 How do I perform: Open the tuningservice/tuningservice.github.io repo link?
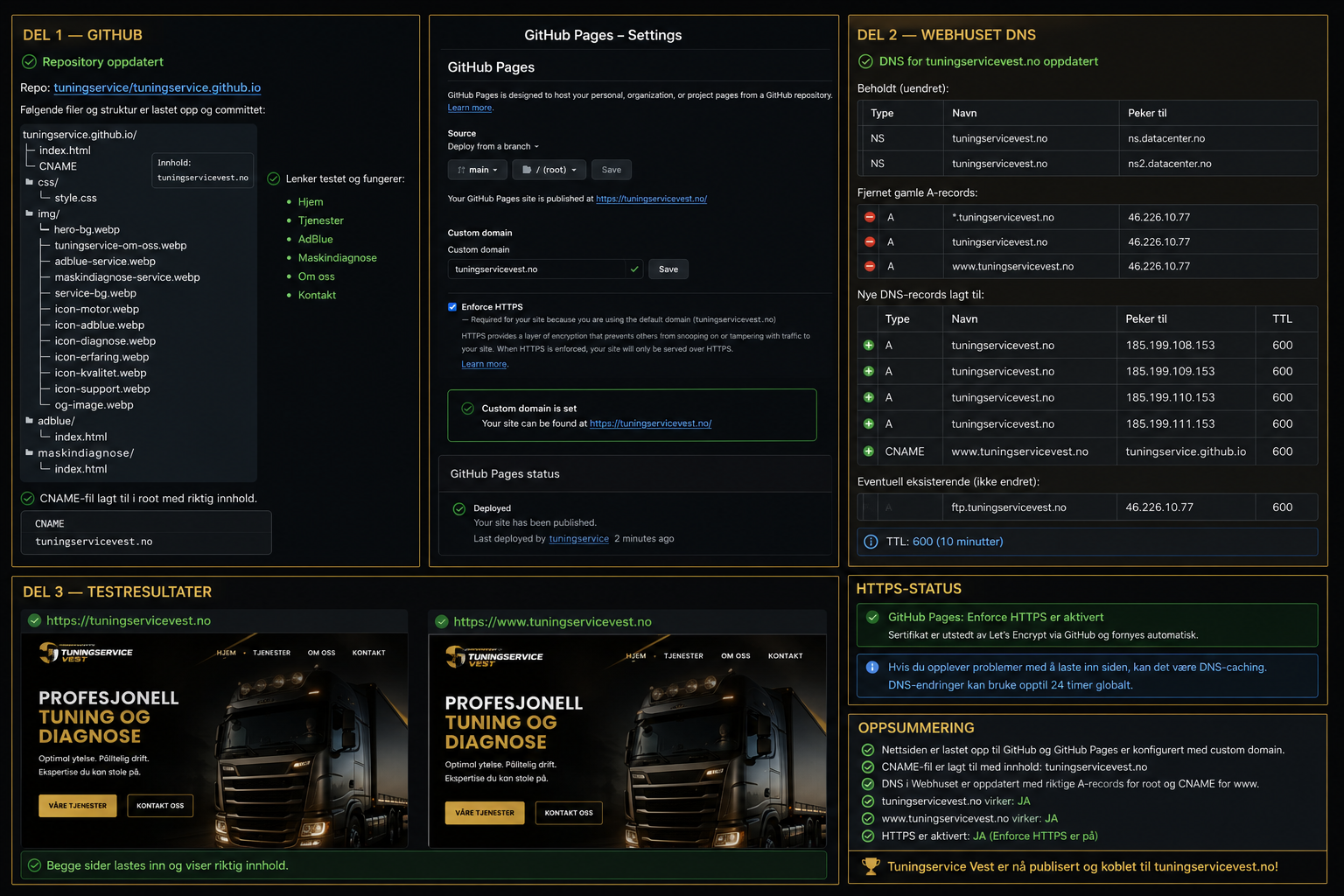coord(157,87)
